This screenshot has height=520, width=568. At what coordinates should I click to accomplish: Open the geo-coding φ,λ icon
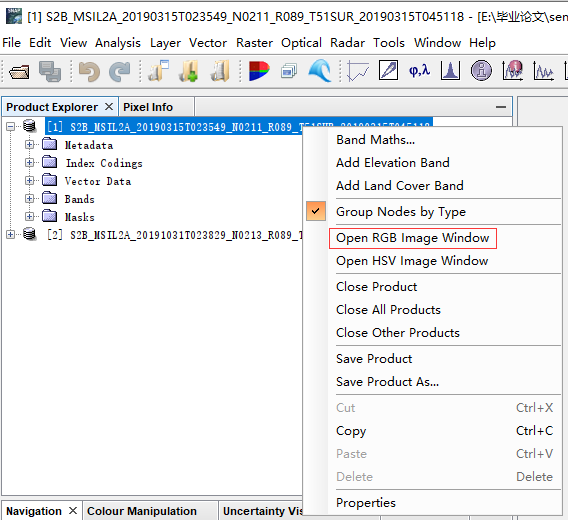(x=419, y=70)
